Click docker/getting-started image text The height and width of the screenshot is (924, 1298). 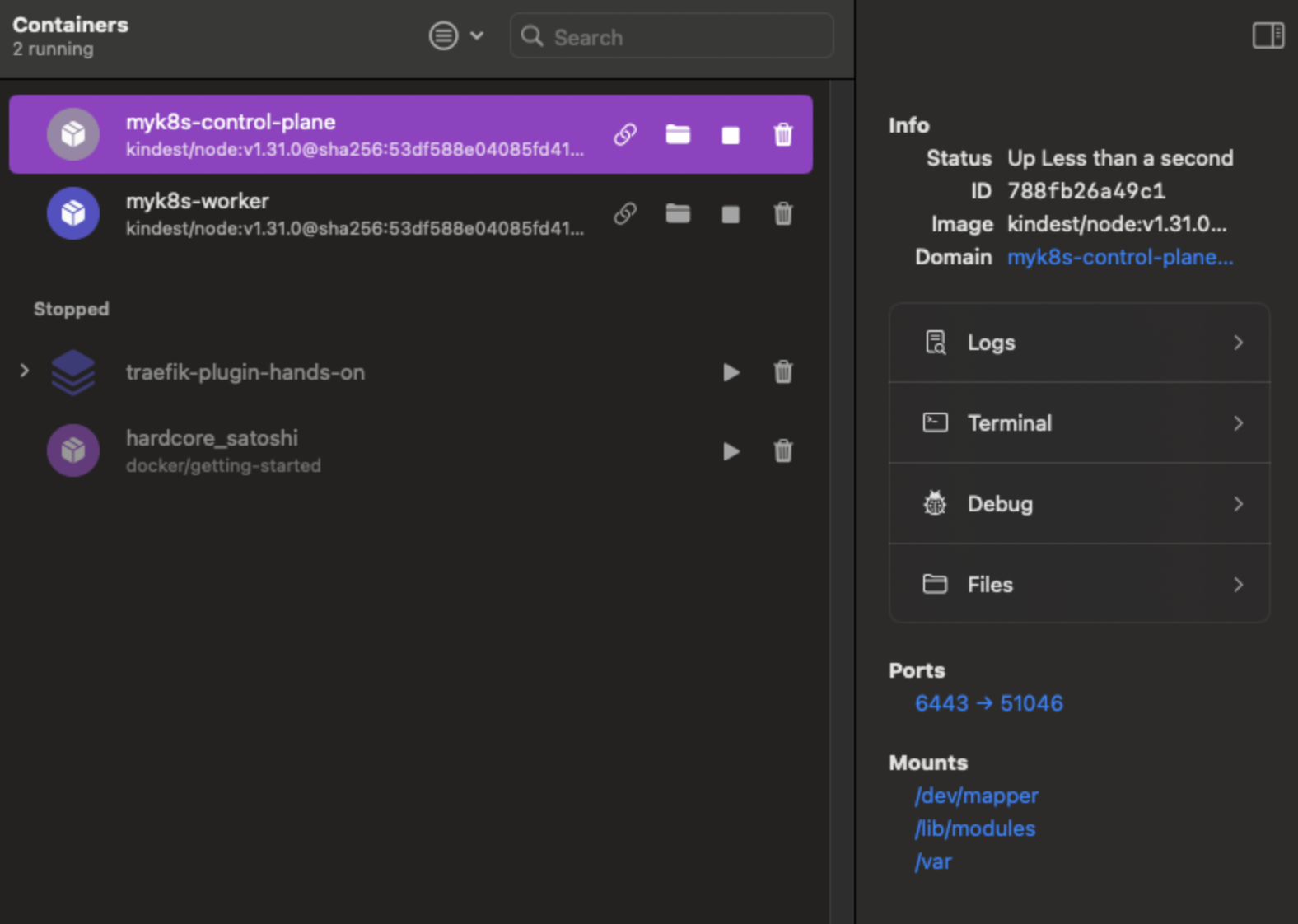pyautogui.click(x=223, y=465)
